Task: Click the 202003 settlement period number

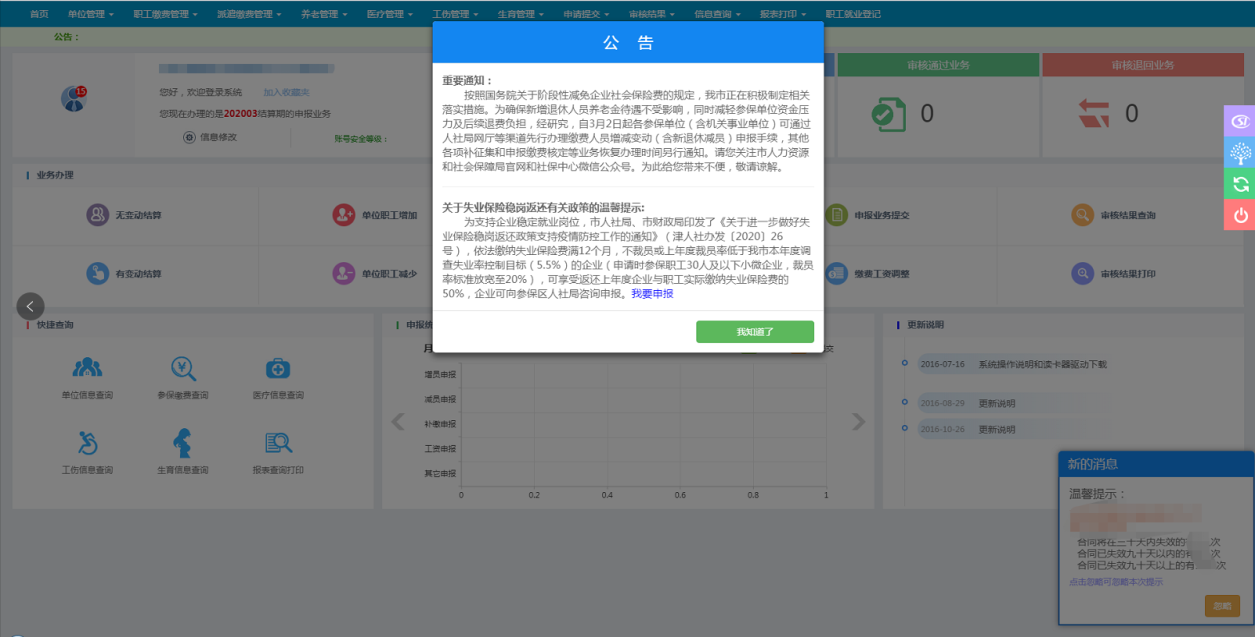Action: 240,114
